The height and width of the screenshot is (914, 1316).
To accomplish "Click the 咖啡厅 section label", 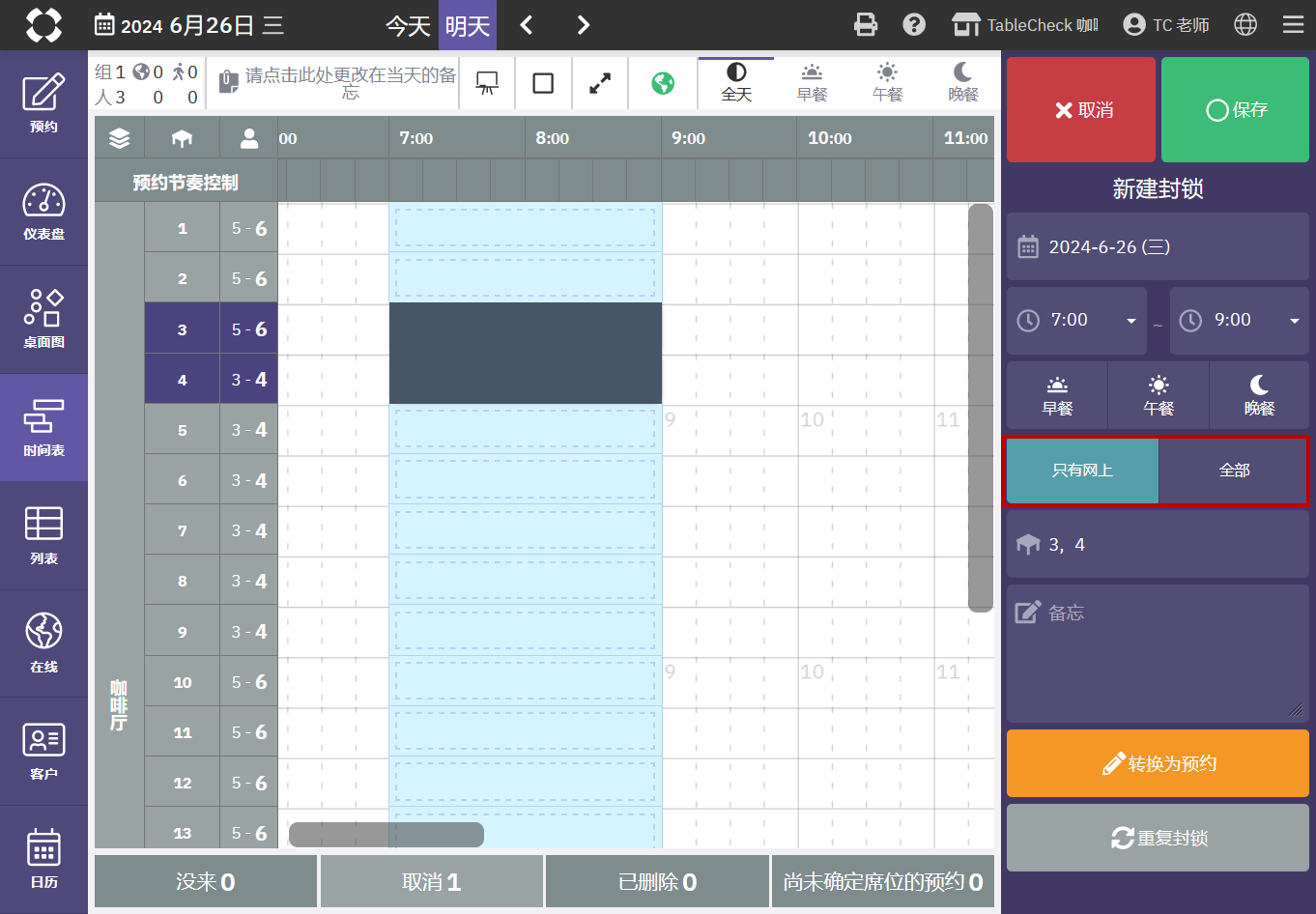I will [x=119, y=705].
